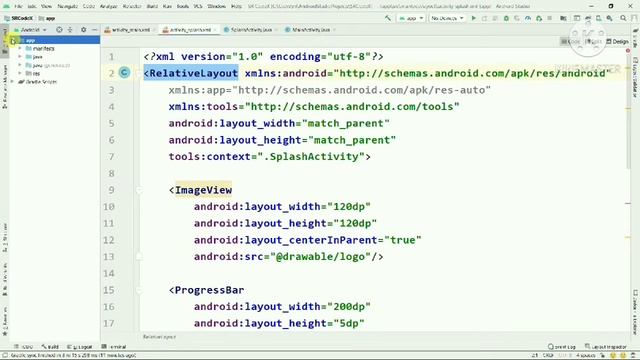
Task: Open the Build tool window
Action: click(x=51, y=347)
